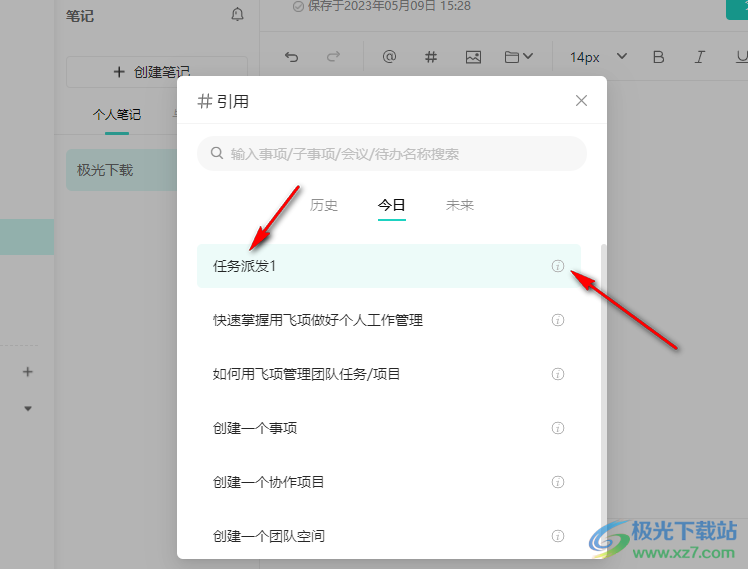Switch to the 历史 tab
This screenshot has width=748, height=569.
(324, 205)
